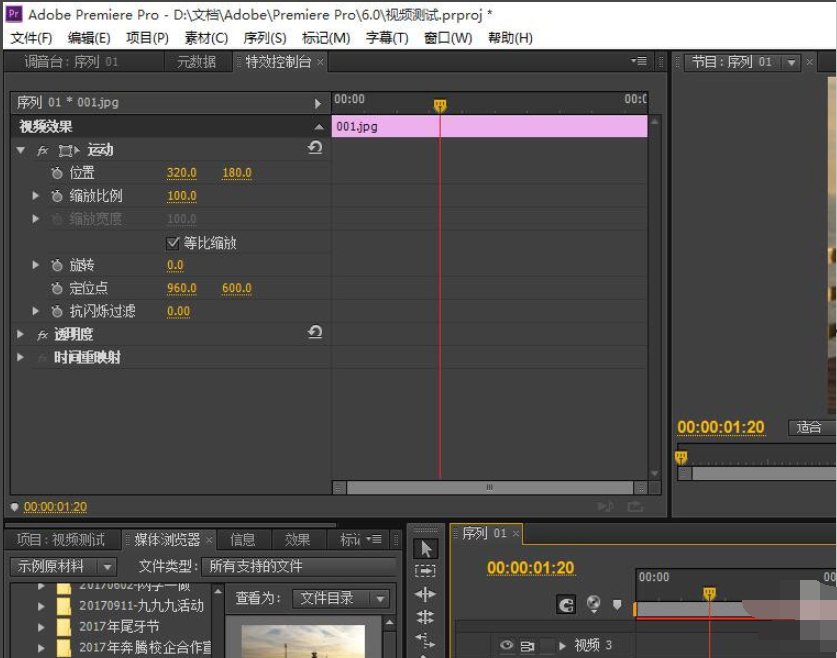Select the Ripple Edit tool

425,594
